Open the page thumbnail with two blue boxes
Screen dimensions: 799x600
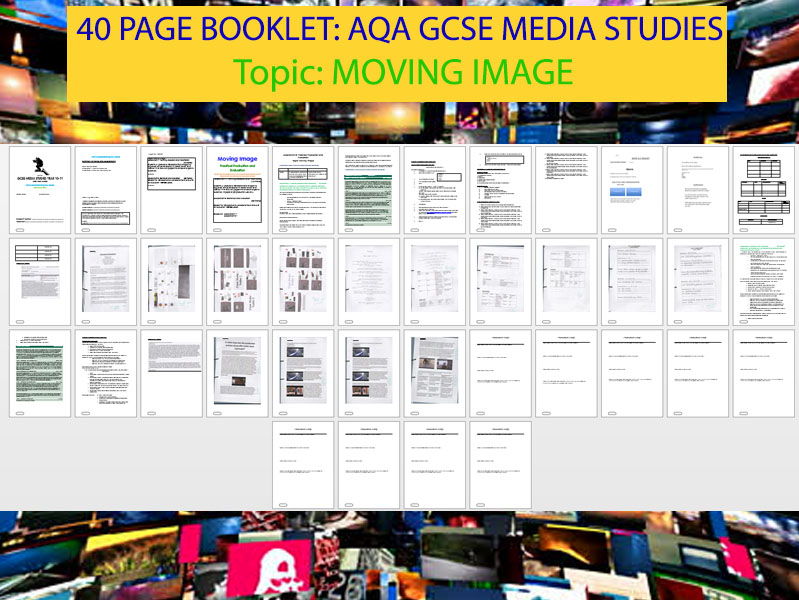tap(632, 190)
